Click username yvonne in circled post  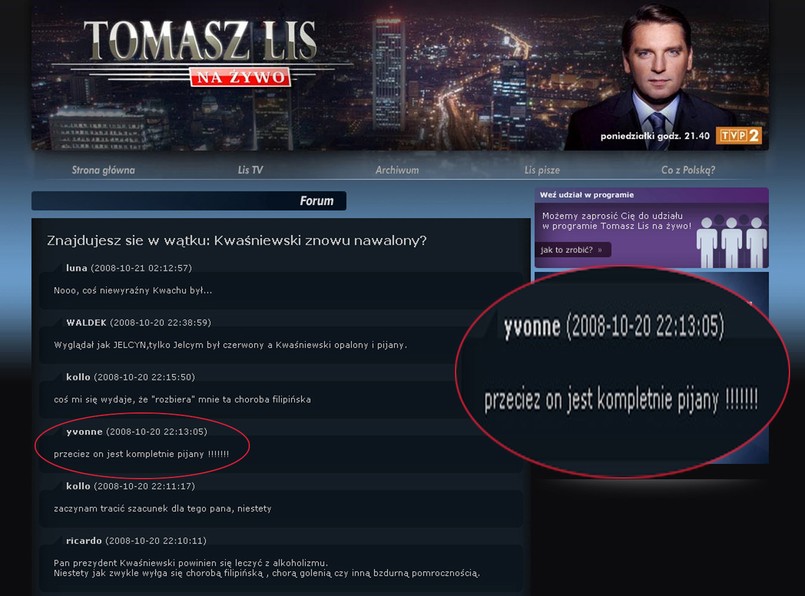pos(84,432)
